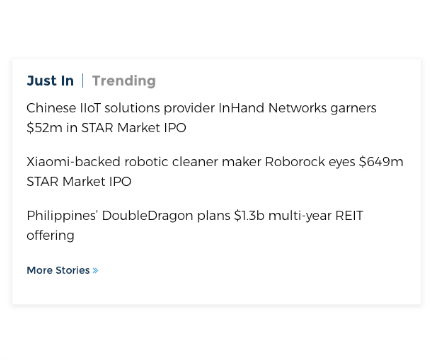Show trending stories via the grey Trending label
Viewport: 434px width, 361px height.
point(124,81)
